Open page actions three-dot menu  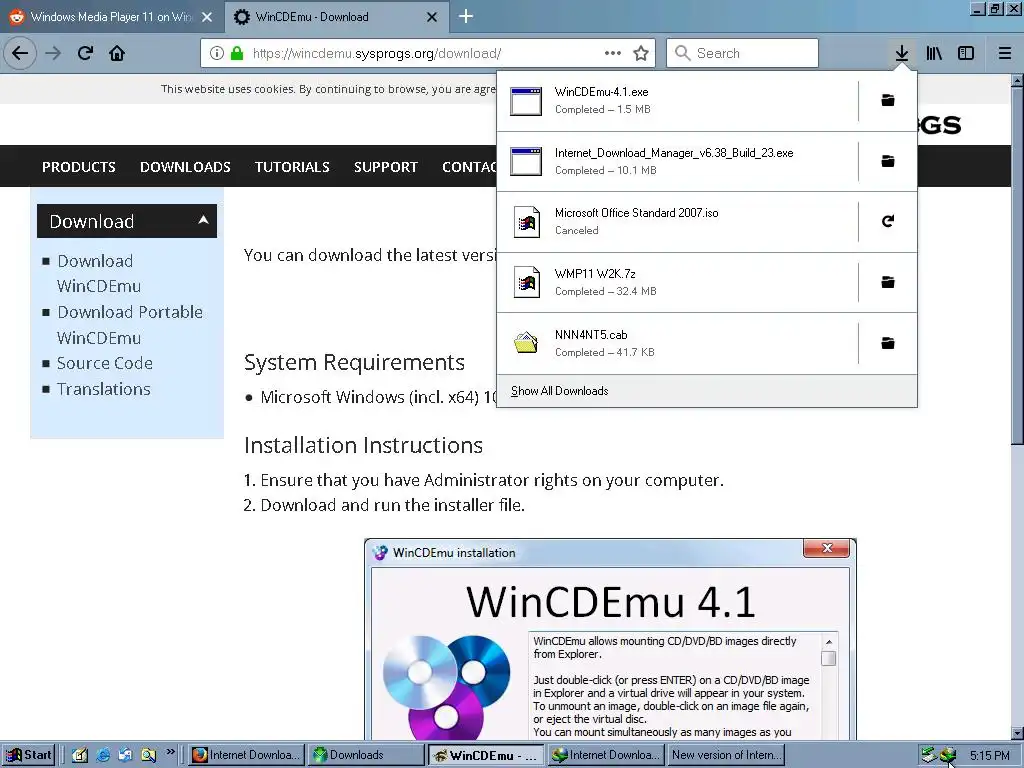pyautogui.click(x=613, y=53)
